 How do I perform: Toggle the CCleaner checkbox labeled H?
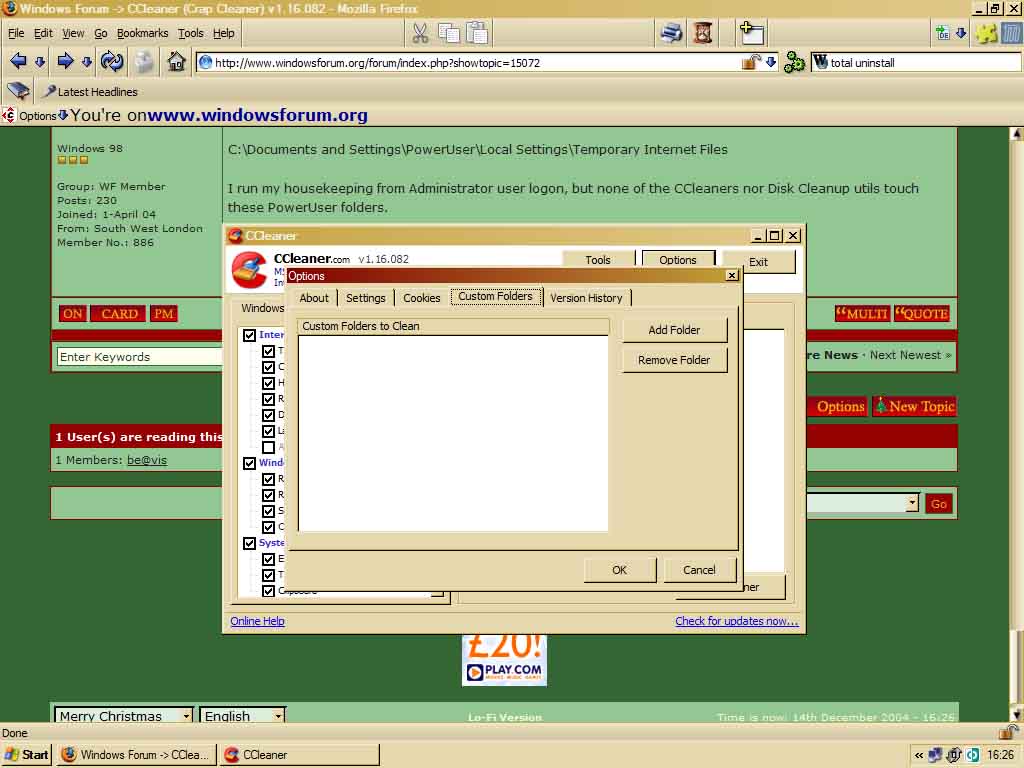click(268, 383)
